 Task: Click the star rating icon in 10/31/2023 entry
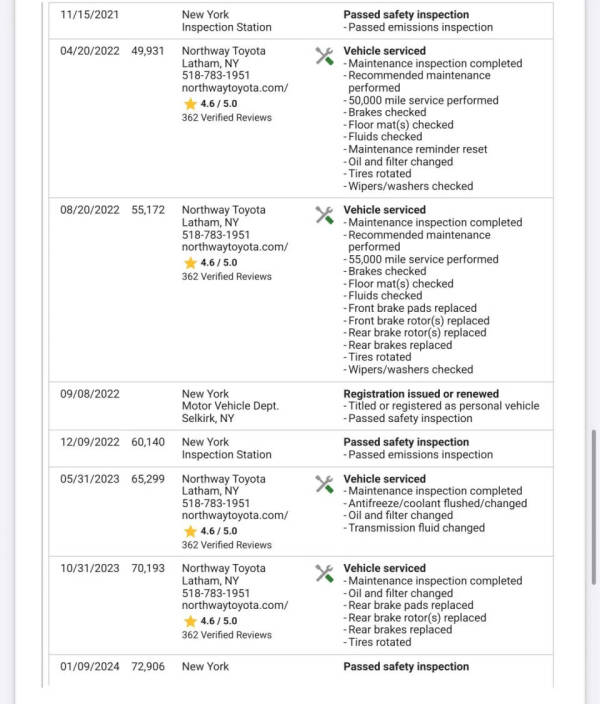pos(190,621)
